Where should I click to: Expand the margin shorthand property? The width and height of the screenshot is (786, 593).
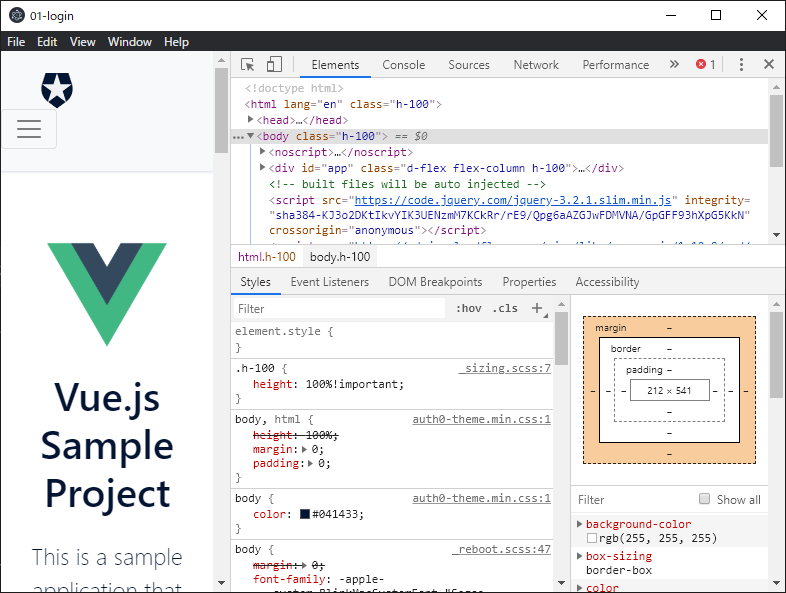point(304,449)
